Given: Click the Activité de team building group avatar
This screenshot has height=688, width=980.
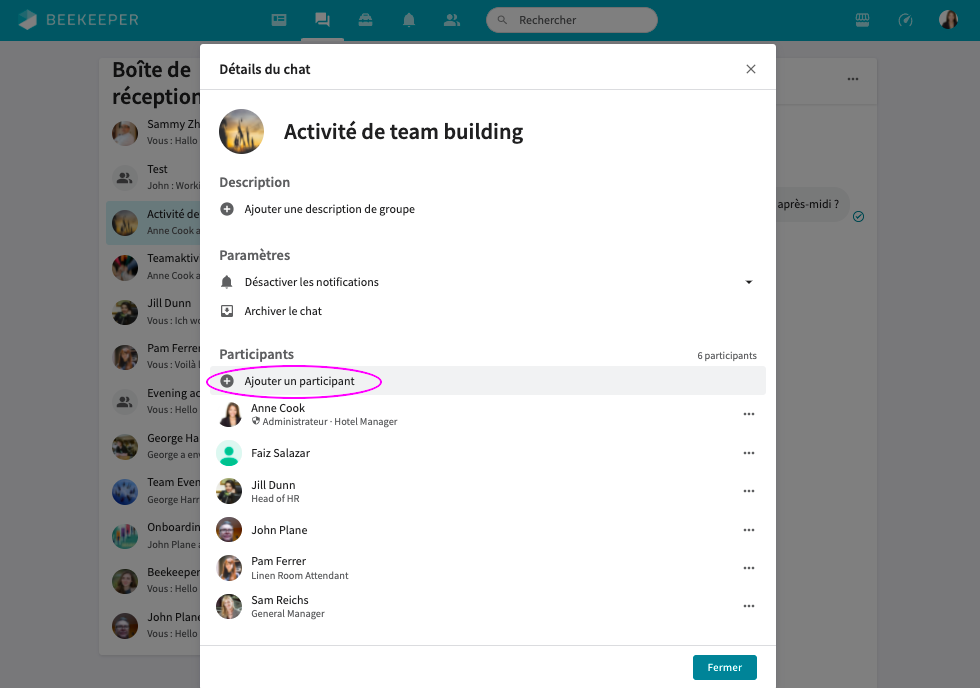Looking at the screenshot, I should tap(242, 132).
